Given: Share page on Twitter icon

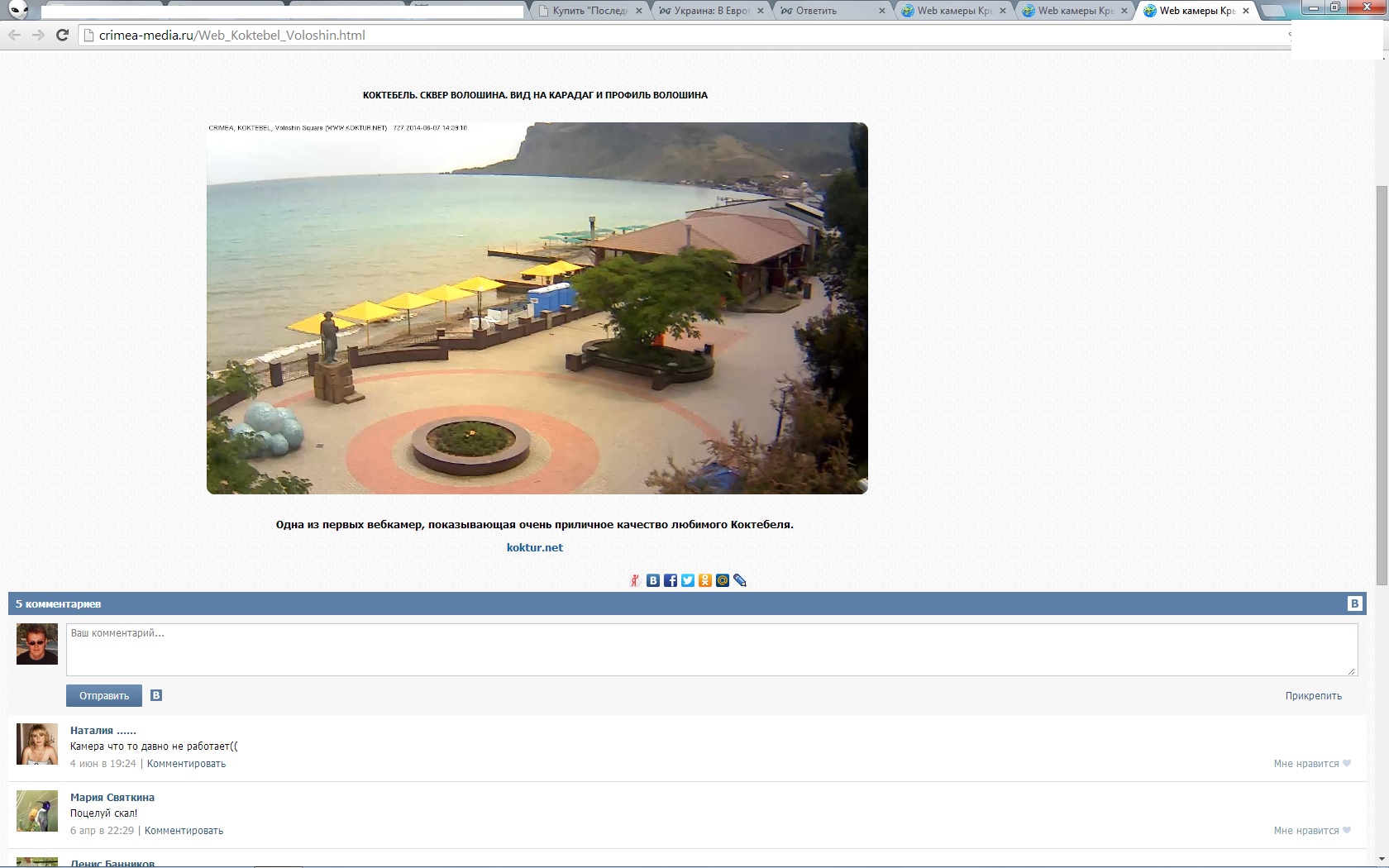Looking at the screenshot, I should point(688,580).
